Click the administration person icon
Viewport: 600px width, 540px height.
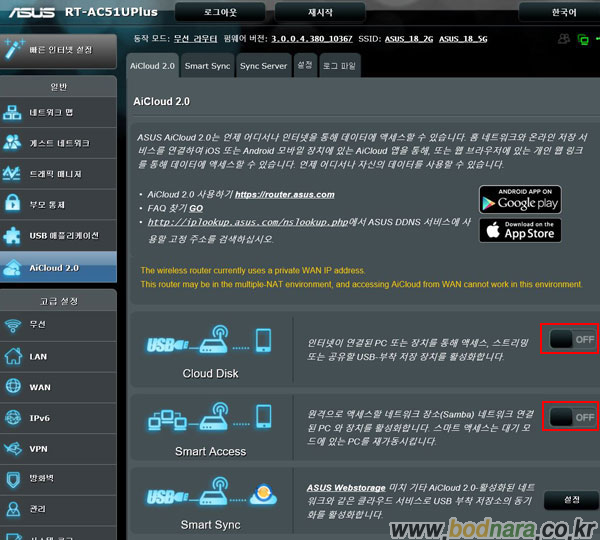click(x=13, y=509)
